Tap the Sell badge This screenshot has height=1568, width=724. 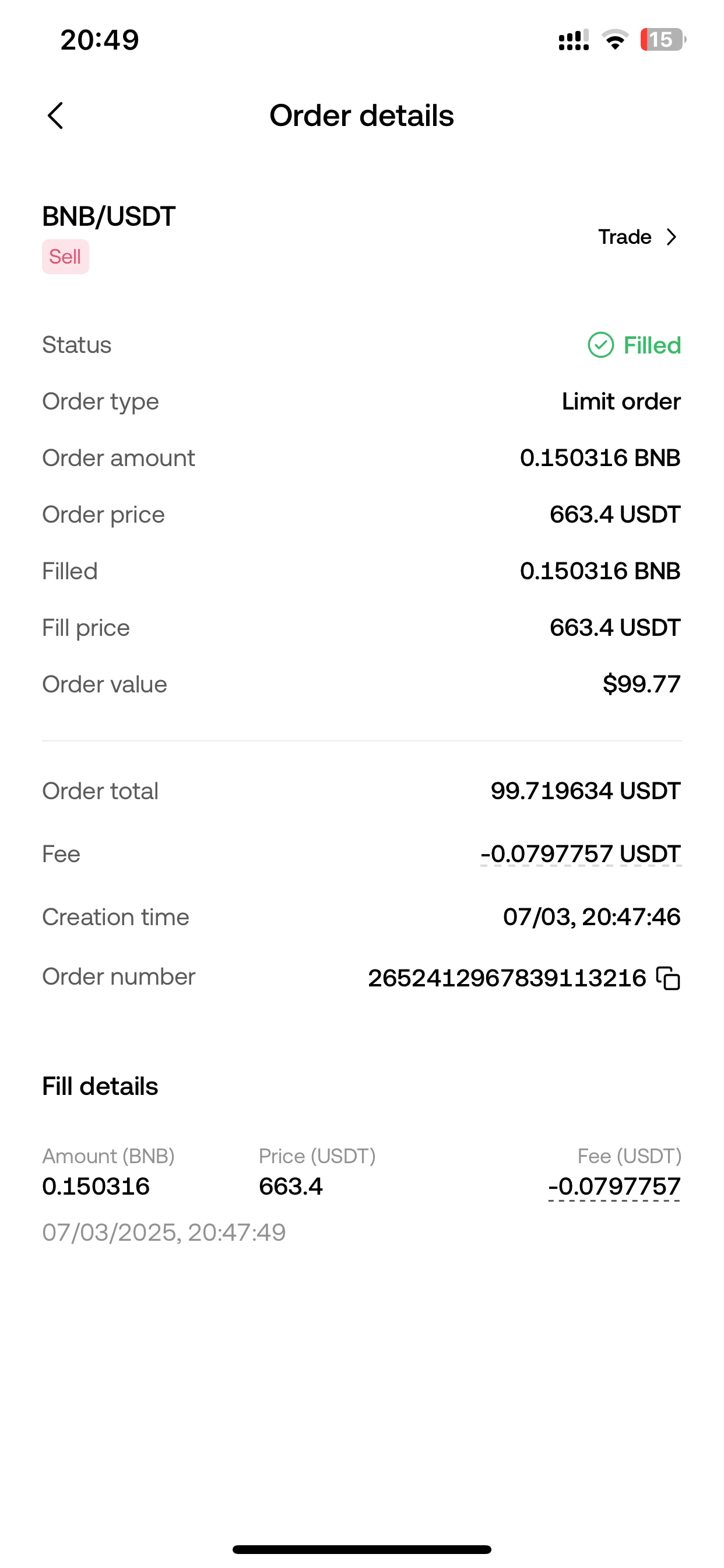coord(65,257)
